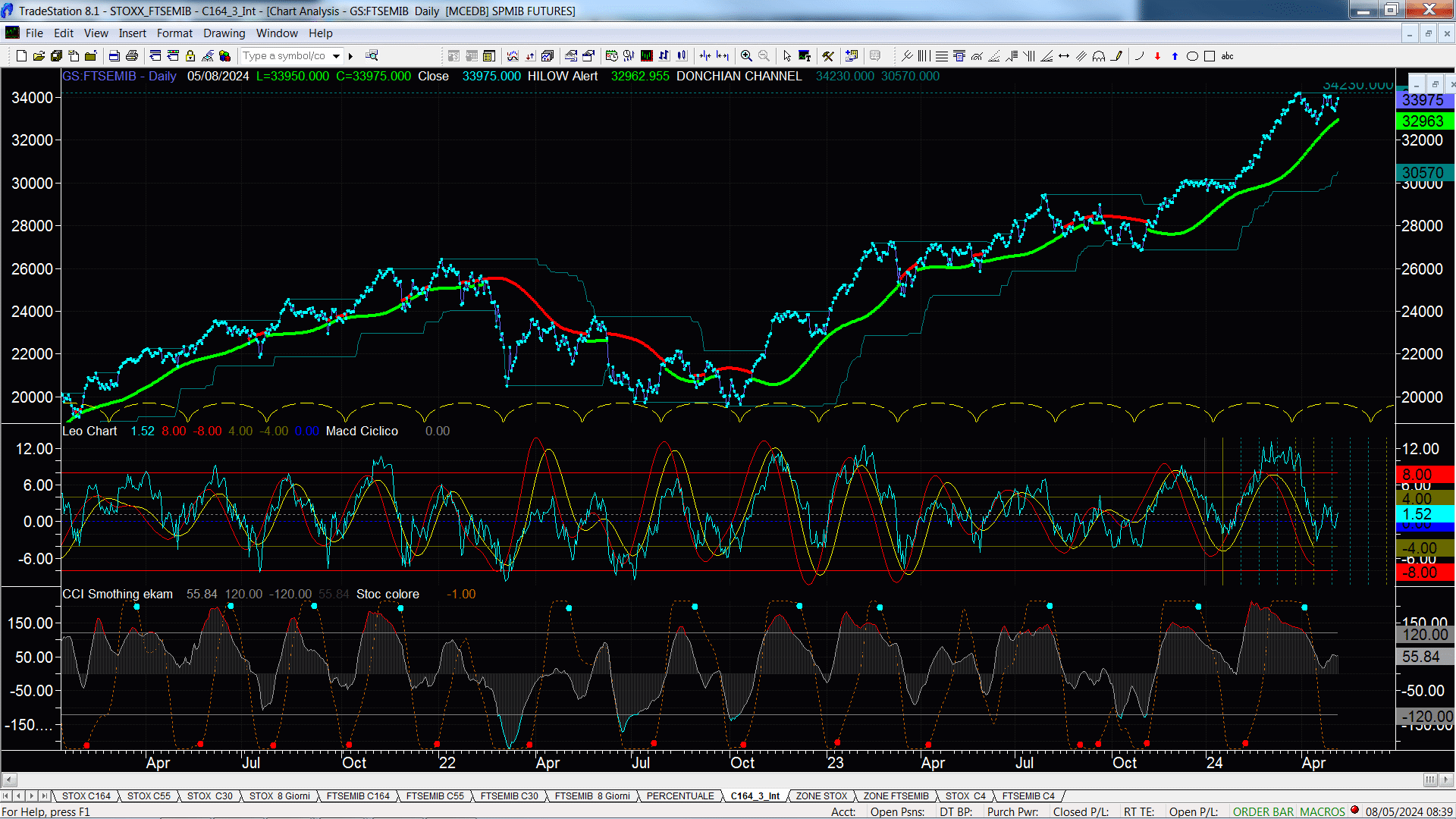Switch to the ZONE FTSEMIB tab
The height and width of the screenshot is (819, 1456).
(896, 795)
